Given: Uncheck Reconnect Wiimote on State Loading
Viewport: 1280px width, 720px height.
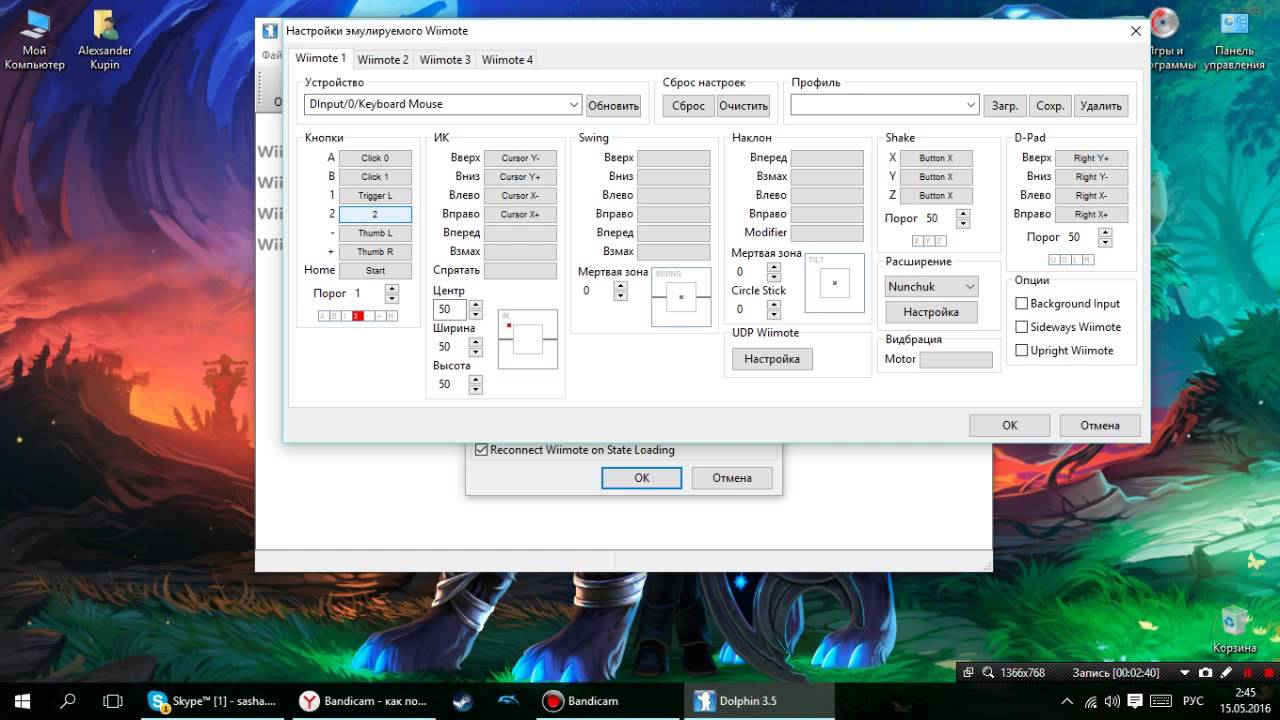Looking at the screenshot, I should [x=481, y=450].
